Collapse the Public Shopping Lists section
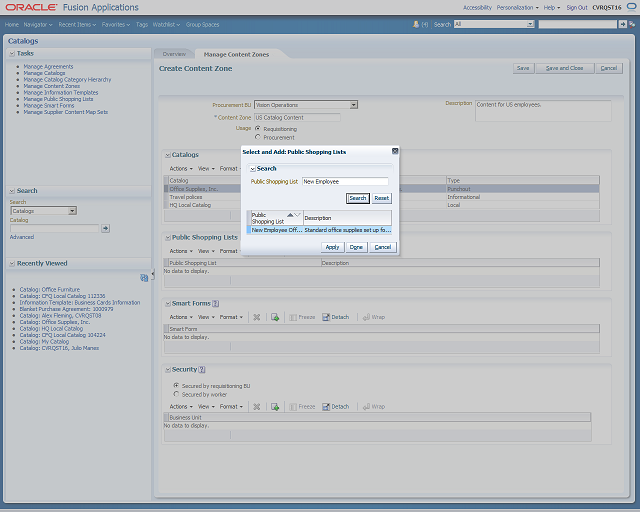 pyautogui.click(x=168, y=237)
